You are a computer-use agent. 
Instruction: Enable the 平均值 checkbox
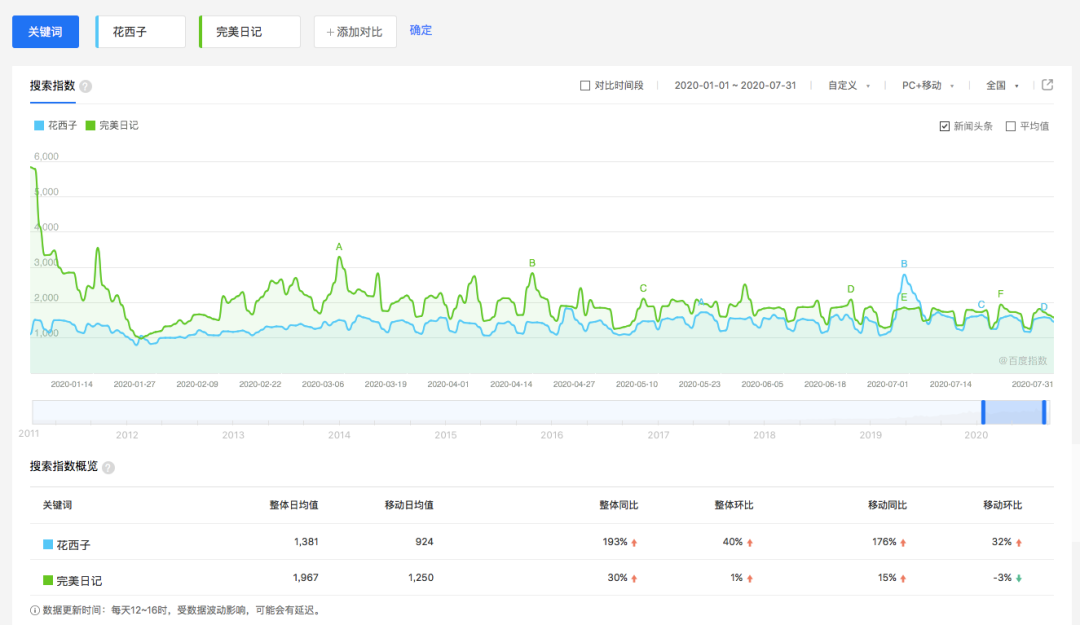pos(1010,126)
